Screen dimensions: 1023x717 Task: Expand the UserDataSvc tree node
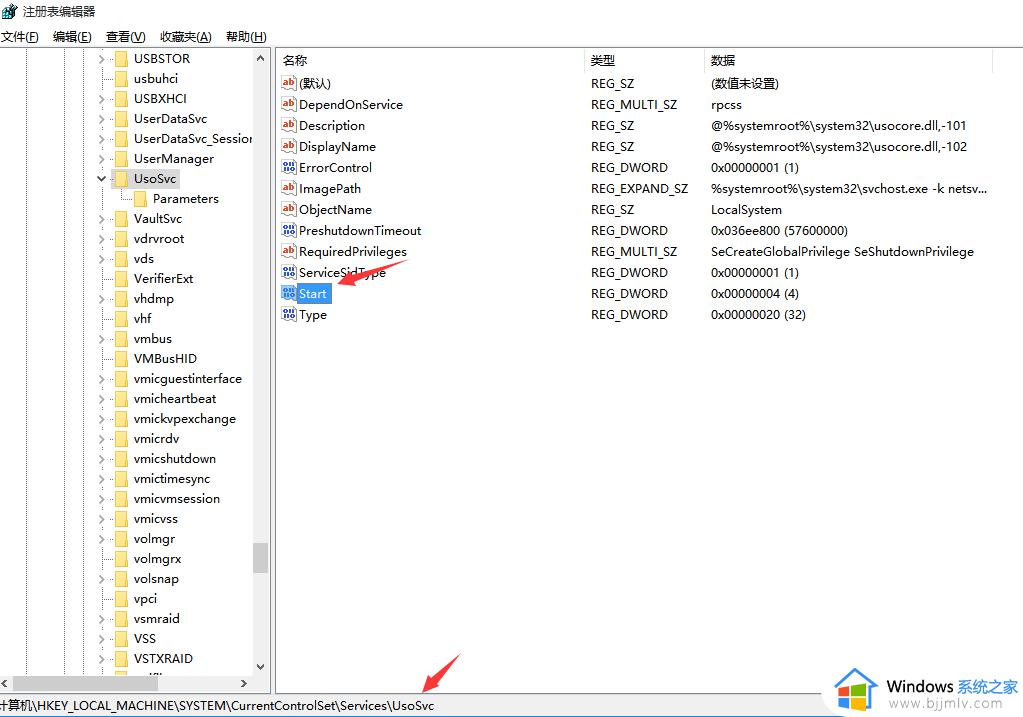pos(102,119)
